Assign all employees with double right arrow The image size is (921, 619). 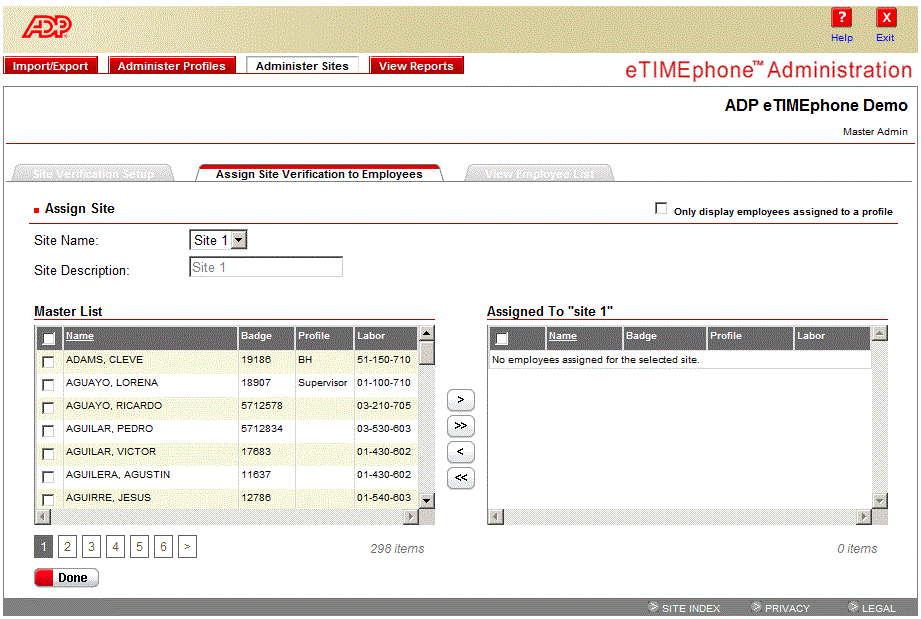pyautogui.click(x=460, y=426)
